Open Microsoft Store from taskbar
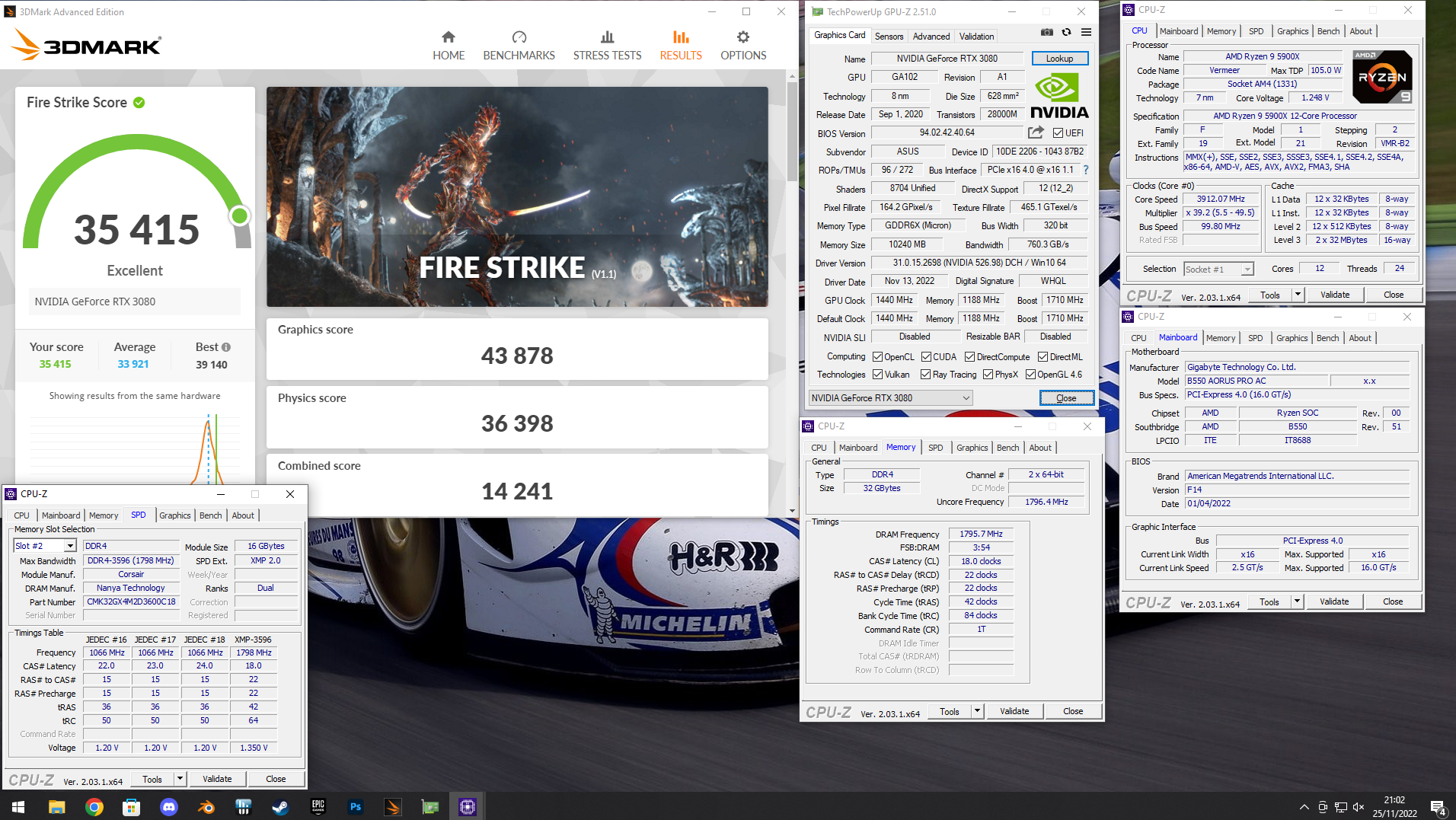The width and height of the screenshot is (1456, 820). [x=132, y=806]
